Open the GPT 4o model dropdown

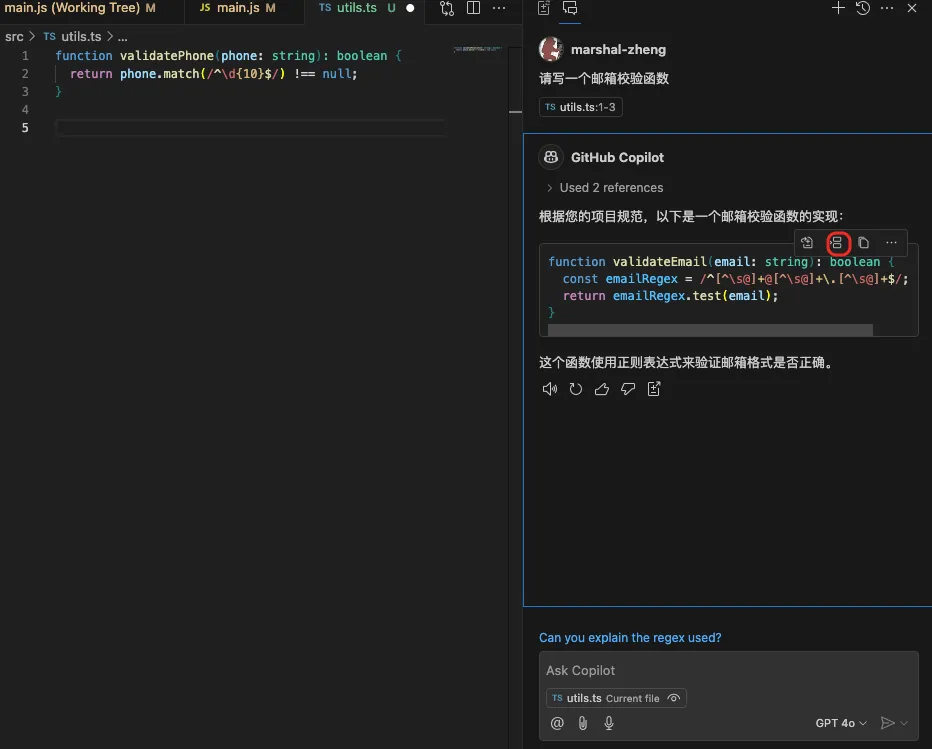coord(840,722)
